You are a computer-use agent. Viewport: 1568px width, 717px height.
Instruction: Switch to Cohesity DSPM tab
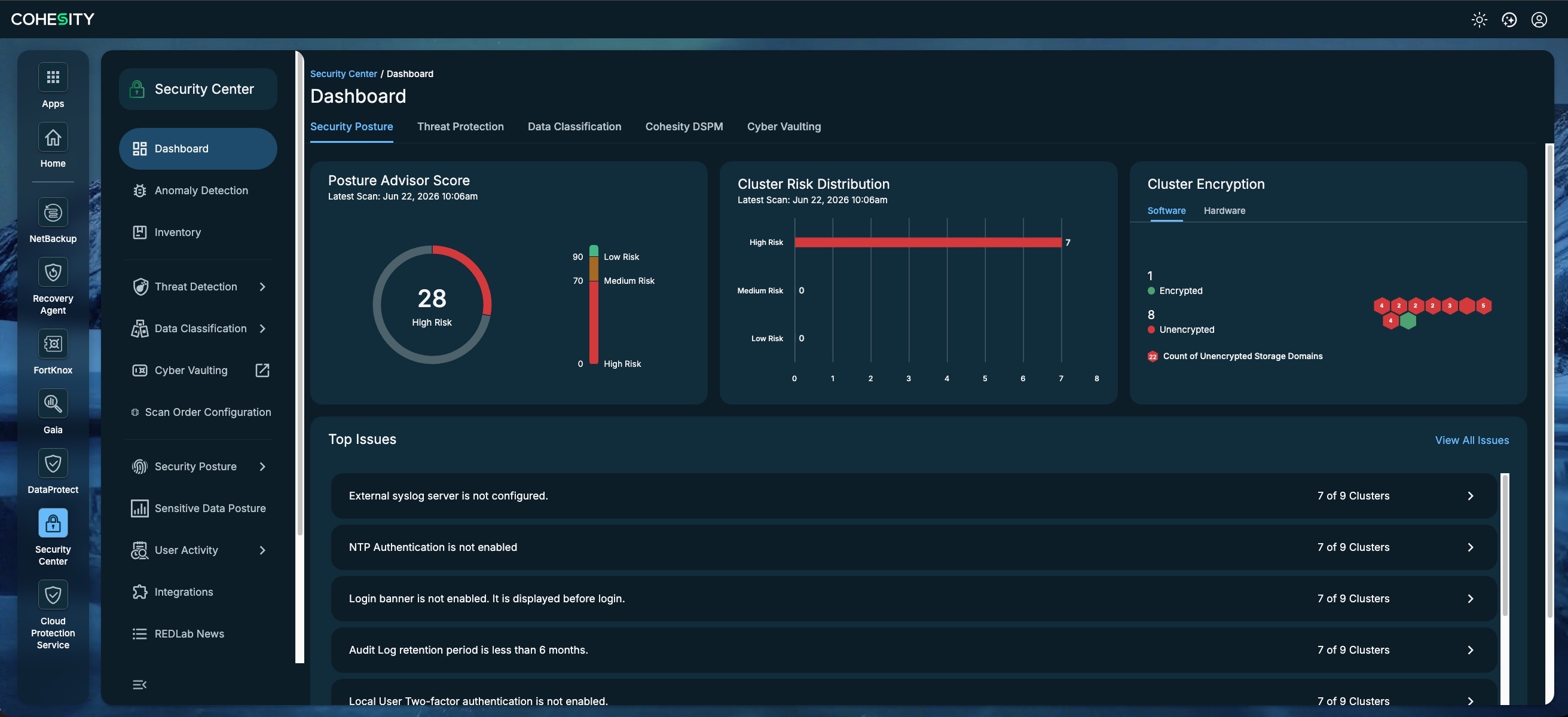tap(683, 127)
